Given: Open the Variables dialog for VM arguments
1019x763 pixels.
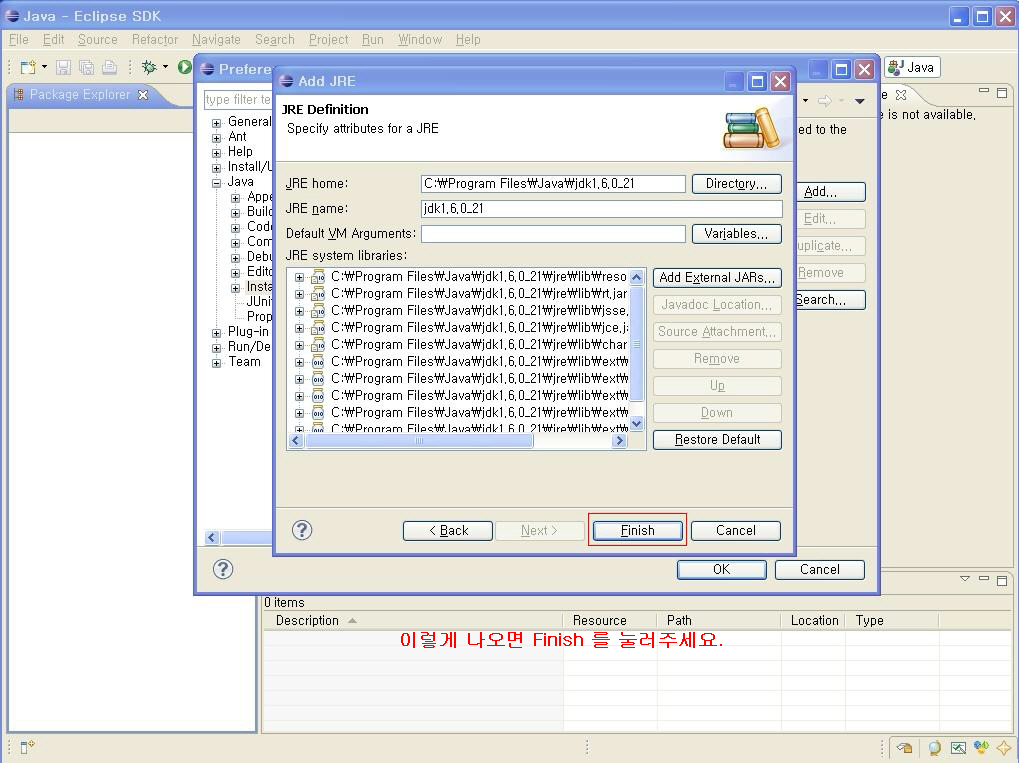Looking at the screenshot, I should [x=736, y=233].
